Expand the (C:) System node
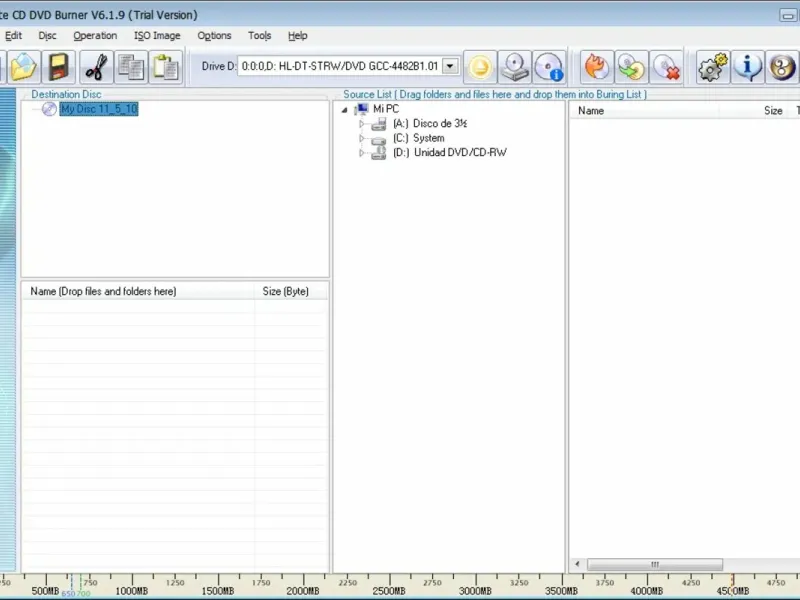Image resolution: width=800 pixels, height=600 pixels. 362,138
